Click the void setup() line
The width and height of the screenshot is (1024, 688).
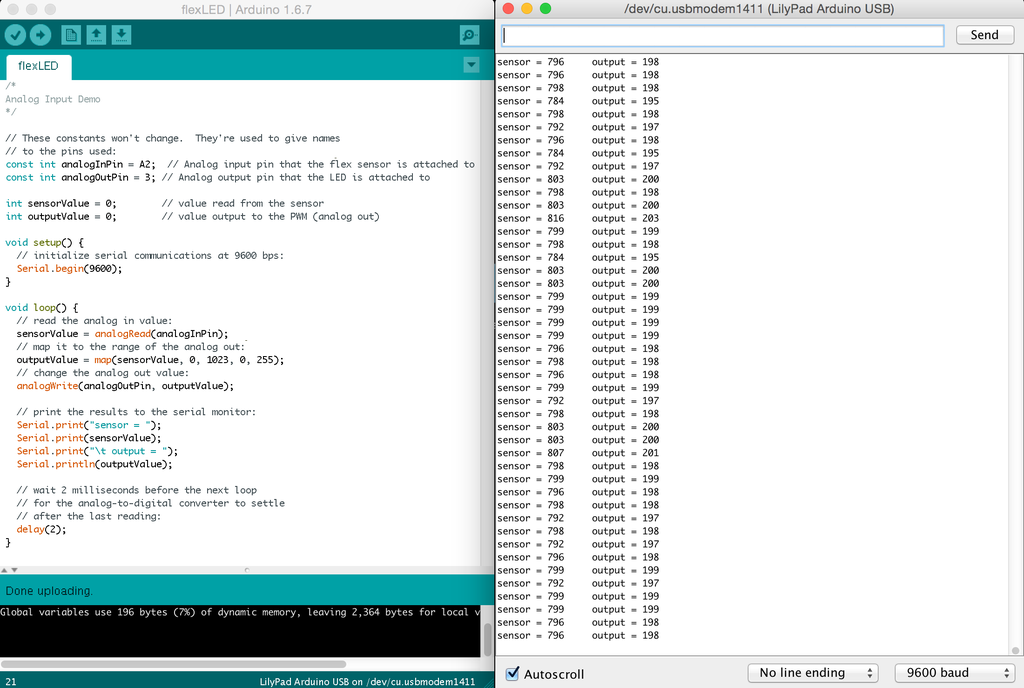tap(44, 242)
